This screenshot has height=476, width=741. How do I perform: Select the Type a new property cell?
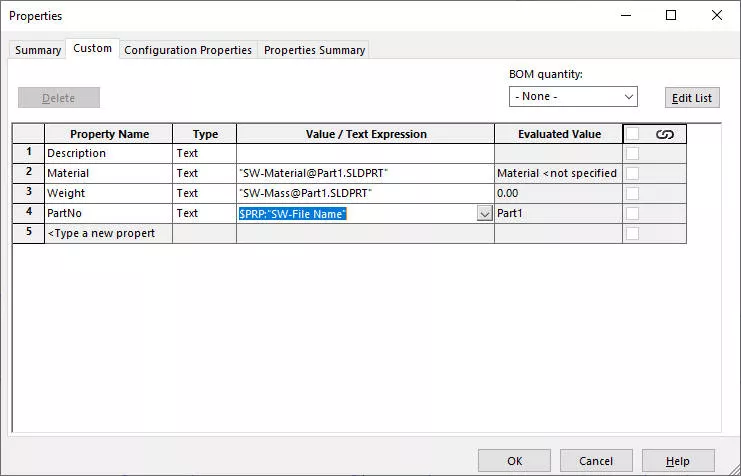point(108,233)
